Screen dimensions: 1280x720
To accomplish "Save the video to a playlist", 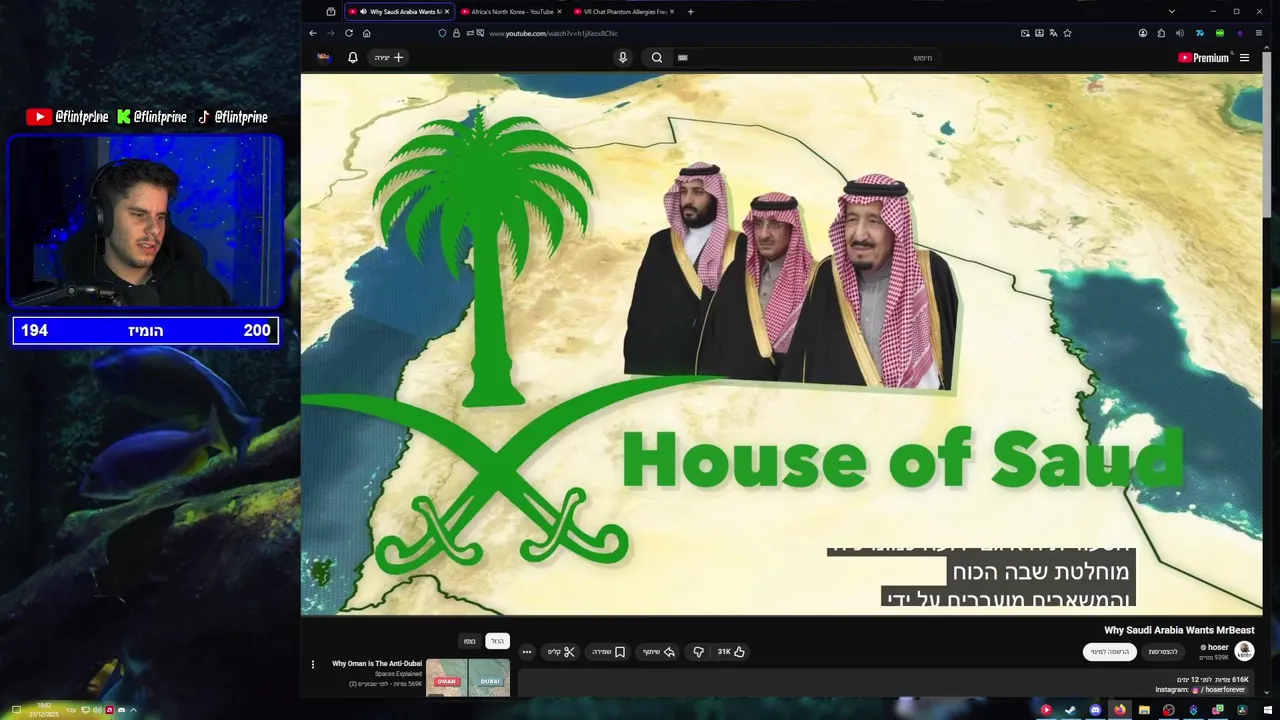I will [608, 652].
